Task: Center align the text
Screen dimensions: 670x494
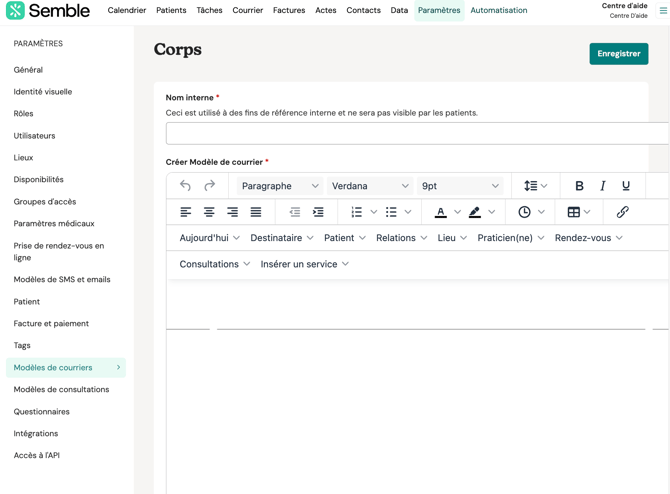Action: 209,212
